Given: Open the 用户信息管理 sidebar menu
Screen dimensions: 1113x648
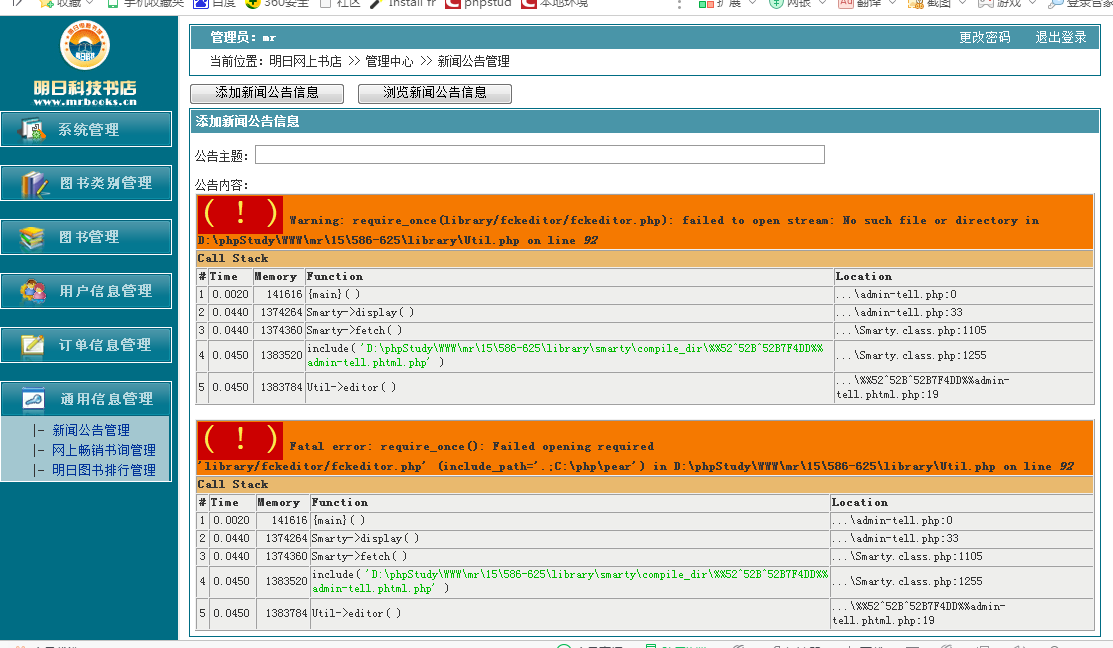Looking at the screenshot, I should (86, 291).
